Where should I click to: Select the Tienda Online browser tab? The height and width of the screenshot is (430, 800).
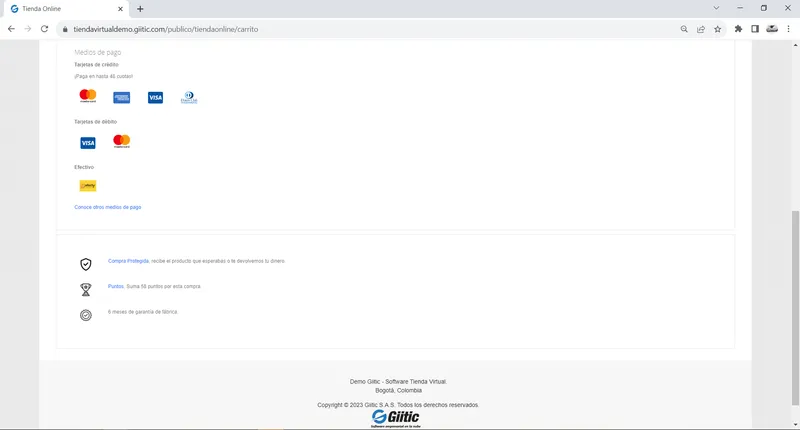66,9
